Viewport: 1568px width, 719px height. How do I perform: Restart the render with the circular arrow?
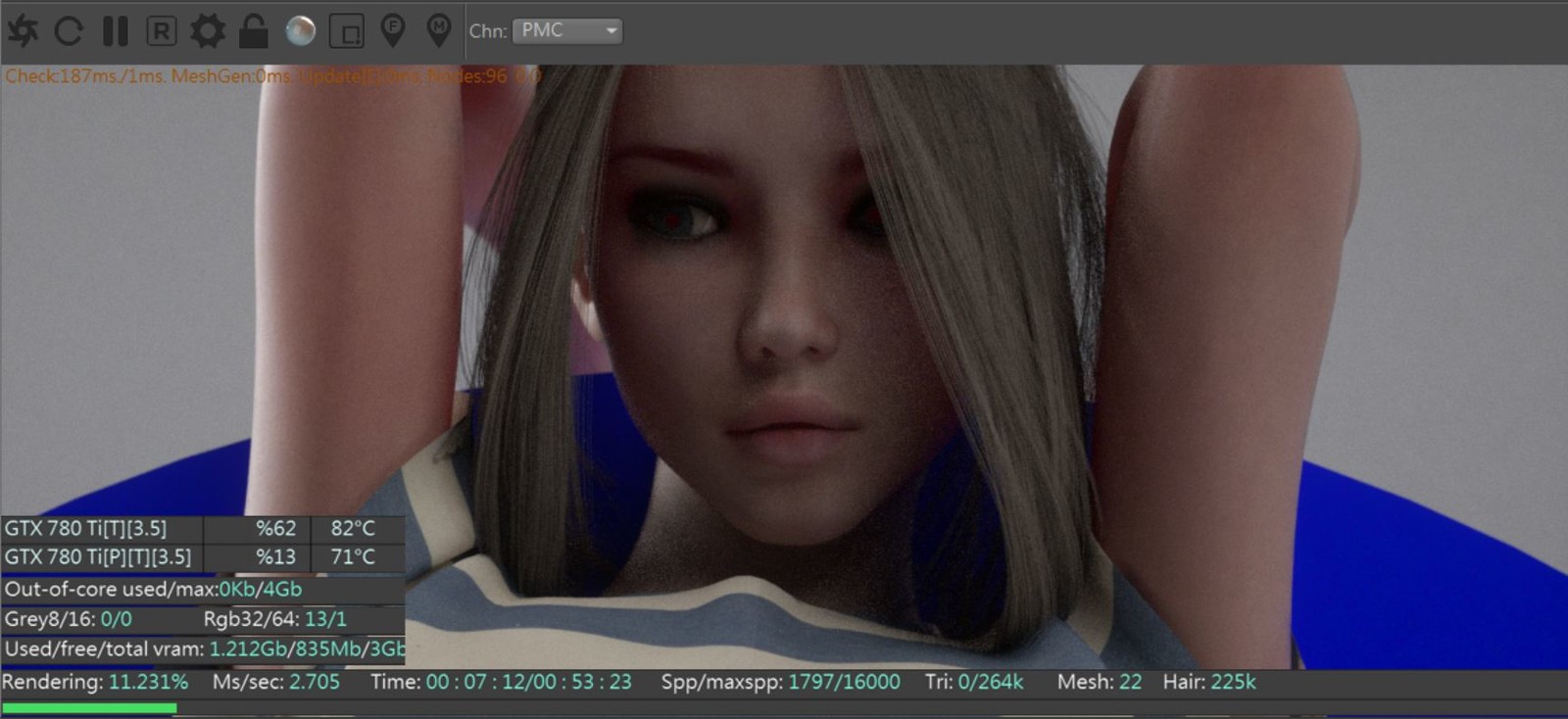tap(68, 31)
